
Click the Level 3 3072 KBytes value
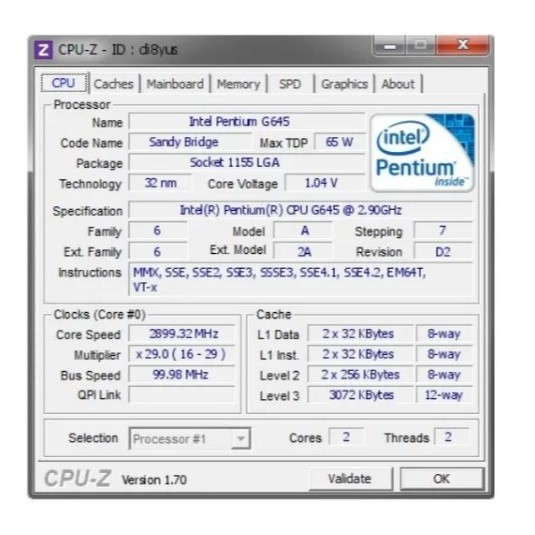click(360, 395)
